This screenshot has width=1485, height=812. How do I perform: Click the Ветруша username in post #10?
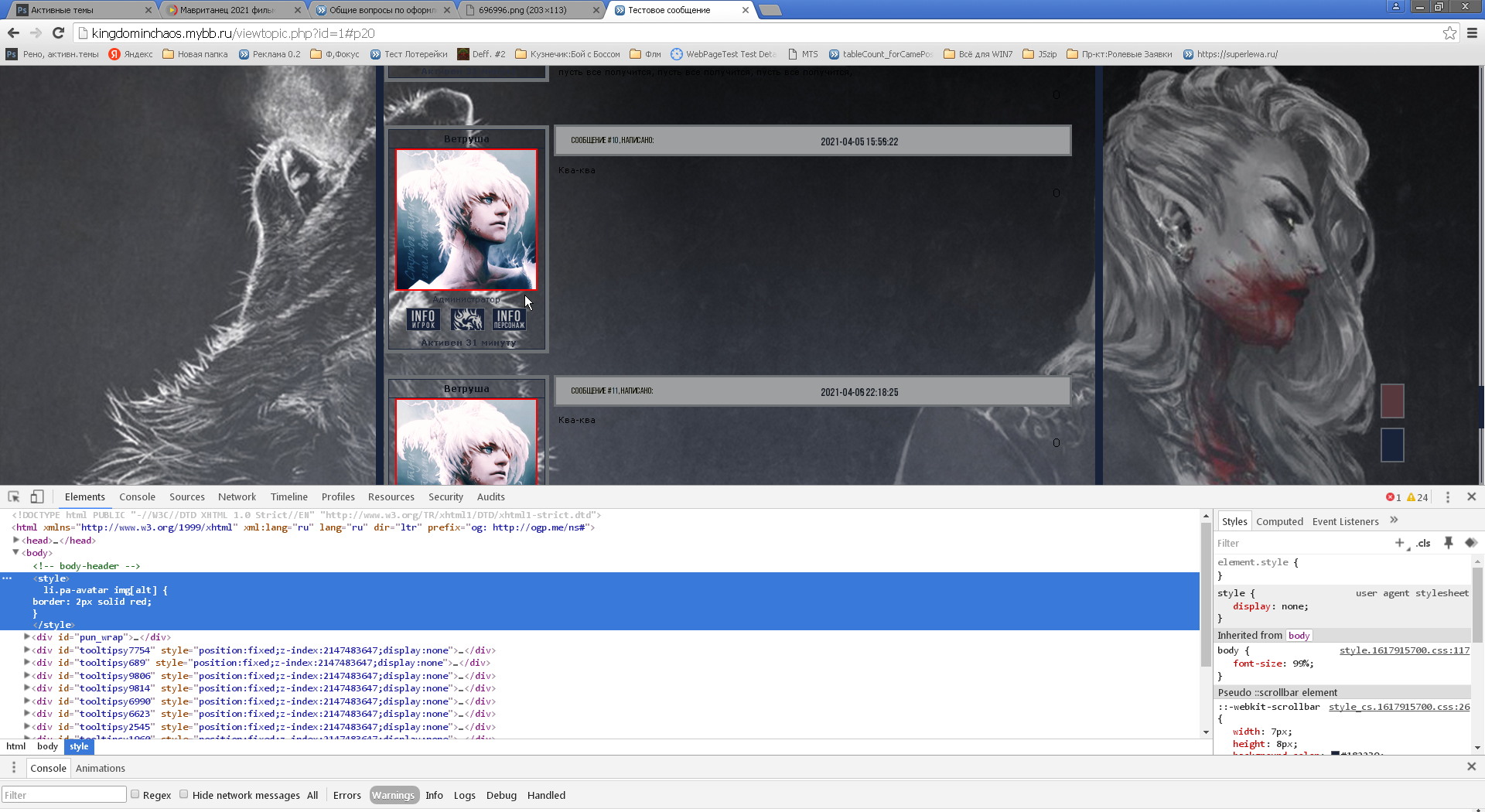pyautogui.click(x=466, y=138)
